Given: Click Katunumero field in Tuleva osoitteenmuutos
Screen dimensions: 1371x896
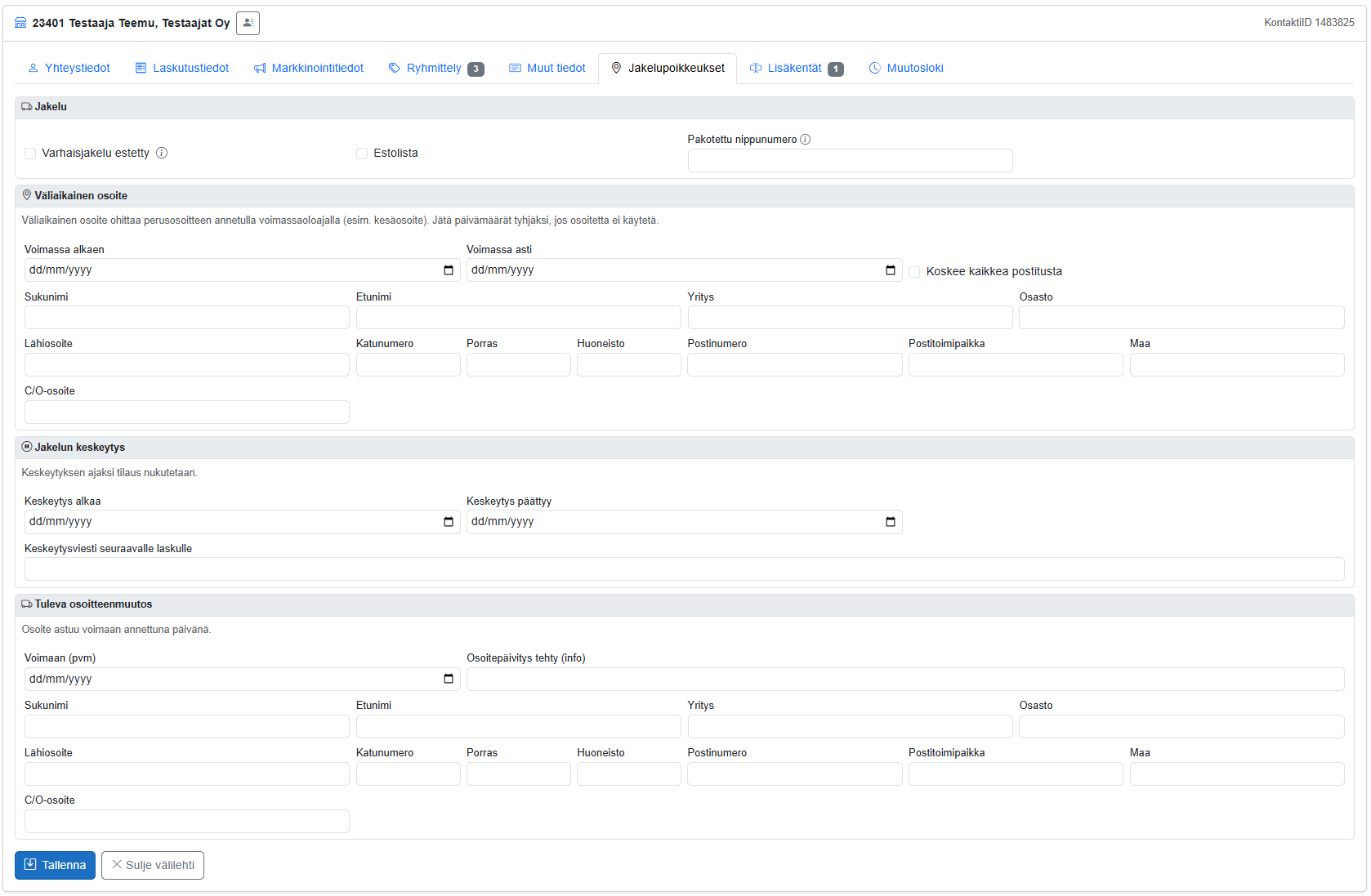Looking at the screenshot, I should click(x=409, y=774).
